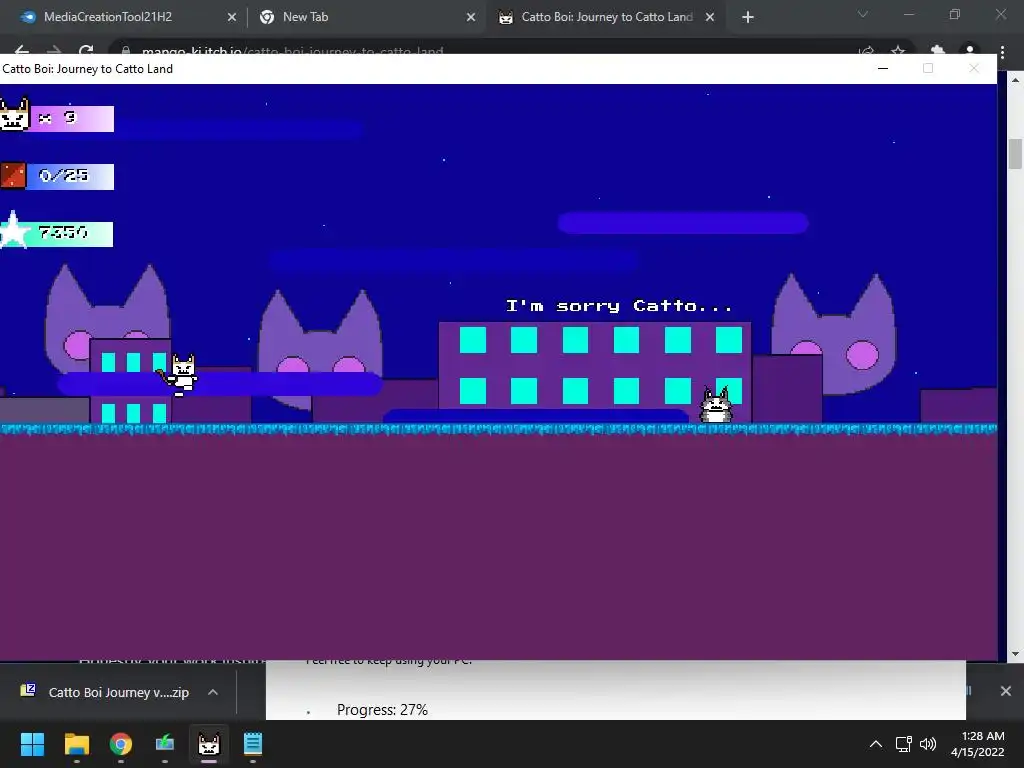
Task: Open the Notepad taskbar icon
Action: (253, 744)
